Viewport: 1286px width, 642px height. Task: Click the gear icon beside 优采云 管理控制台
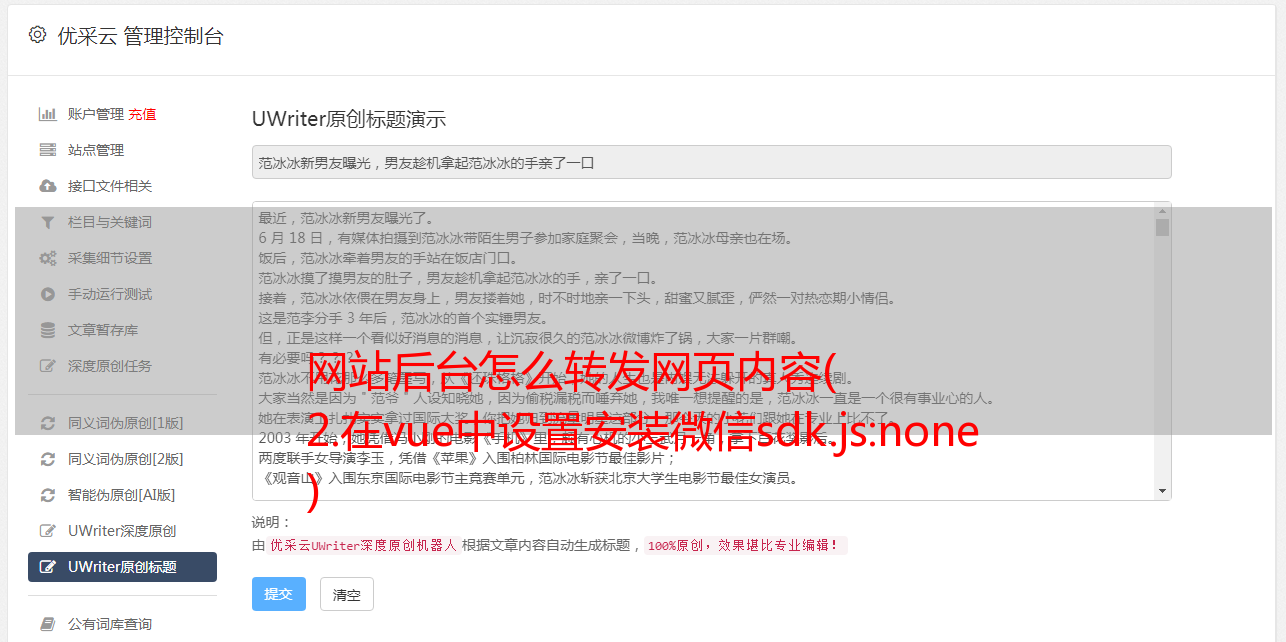tap(37, 35)
